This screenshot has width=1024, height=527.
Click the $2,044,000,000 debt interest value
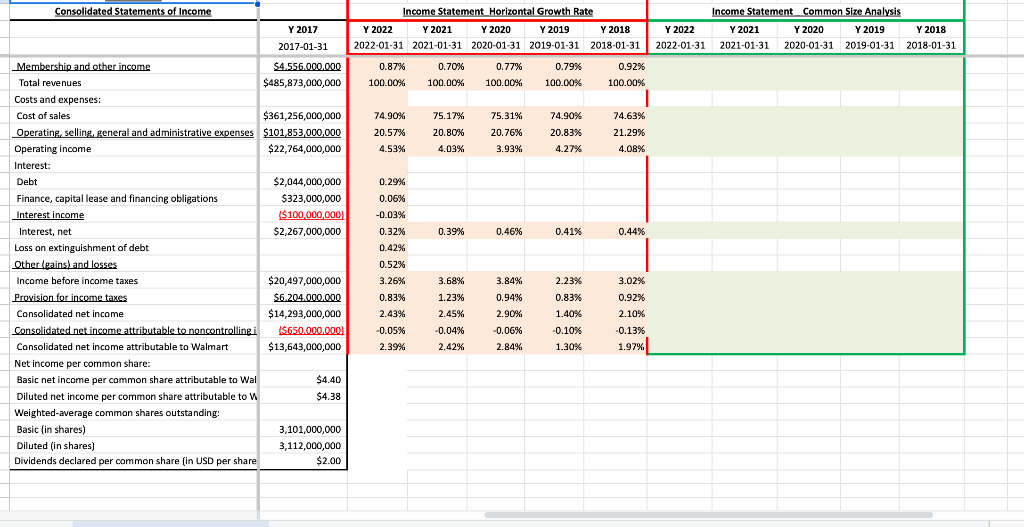click(x=307, y=182)
